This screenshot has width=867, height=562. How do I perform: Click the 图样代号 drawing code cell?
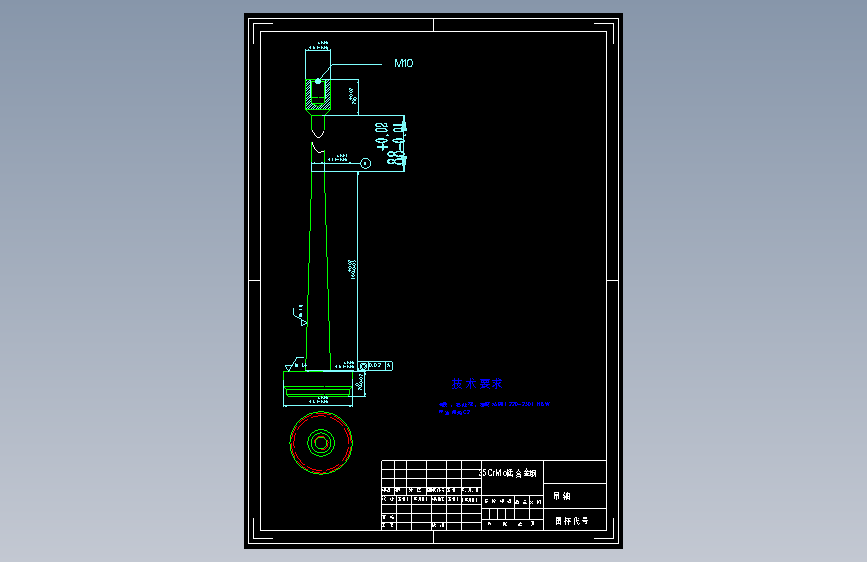point(575,520)
